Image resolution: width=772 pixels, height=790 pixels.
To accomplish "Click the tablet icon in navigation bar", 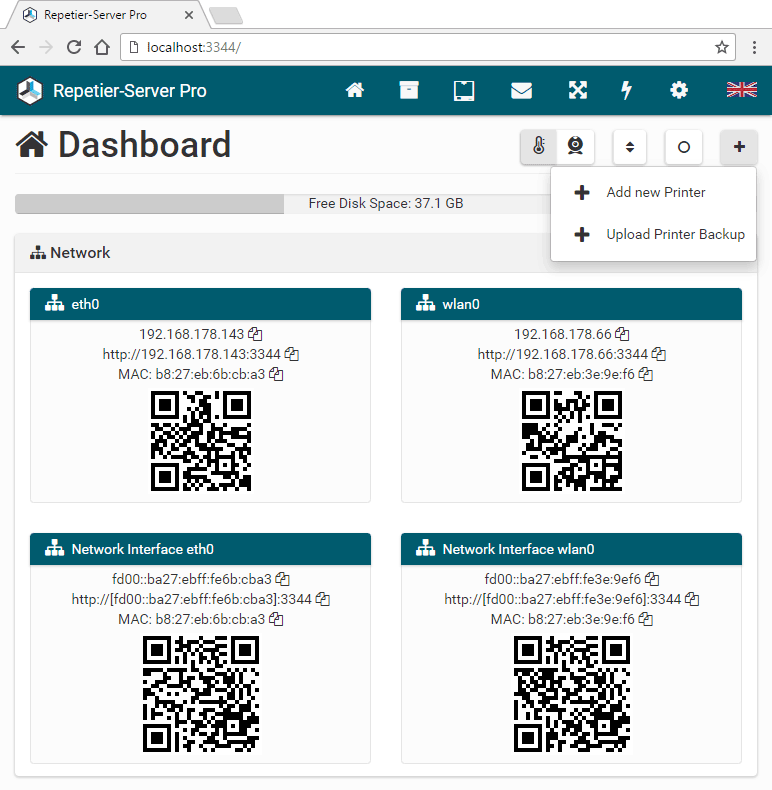I will pos(463,91).
